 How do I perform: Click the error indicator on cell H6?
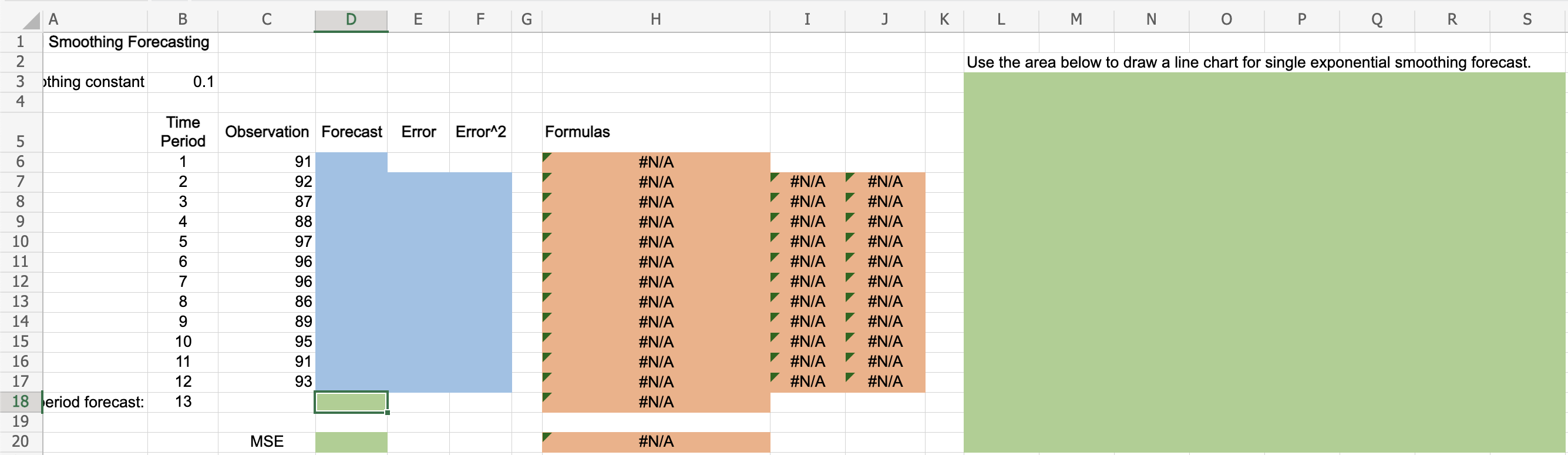tap(547, 157)
